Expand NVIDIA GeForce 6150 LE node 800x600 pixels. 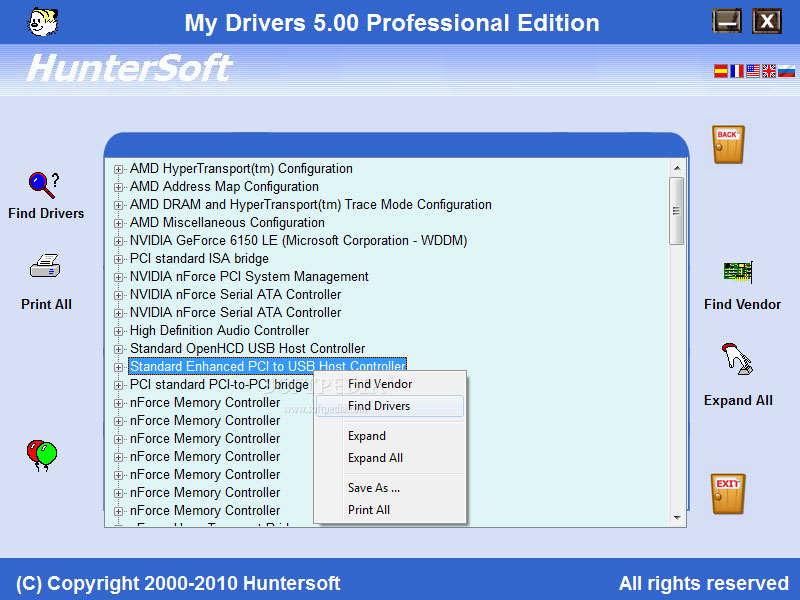(x=118, y=241)
